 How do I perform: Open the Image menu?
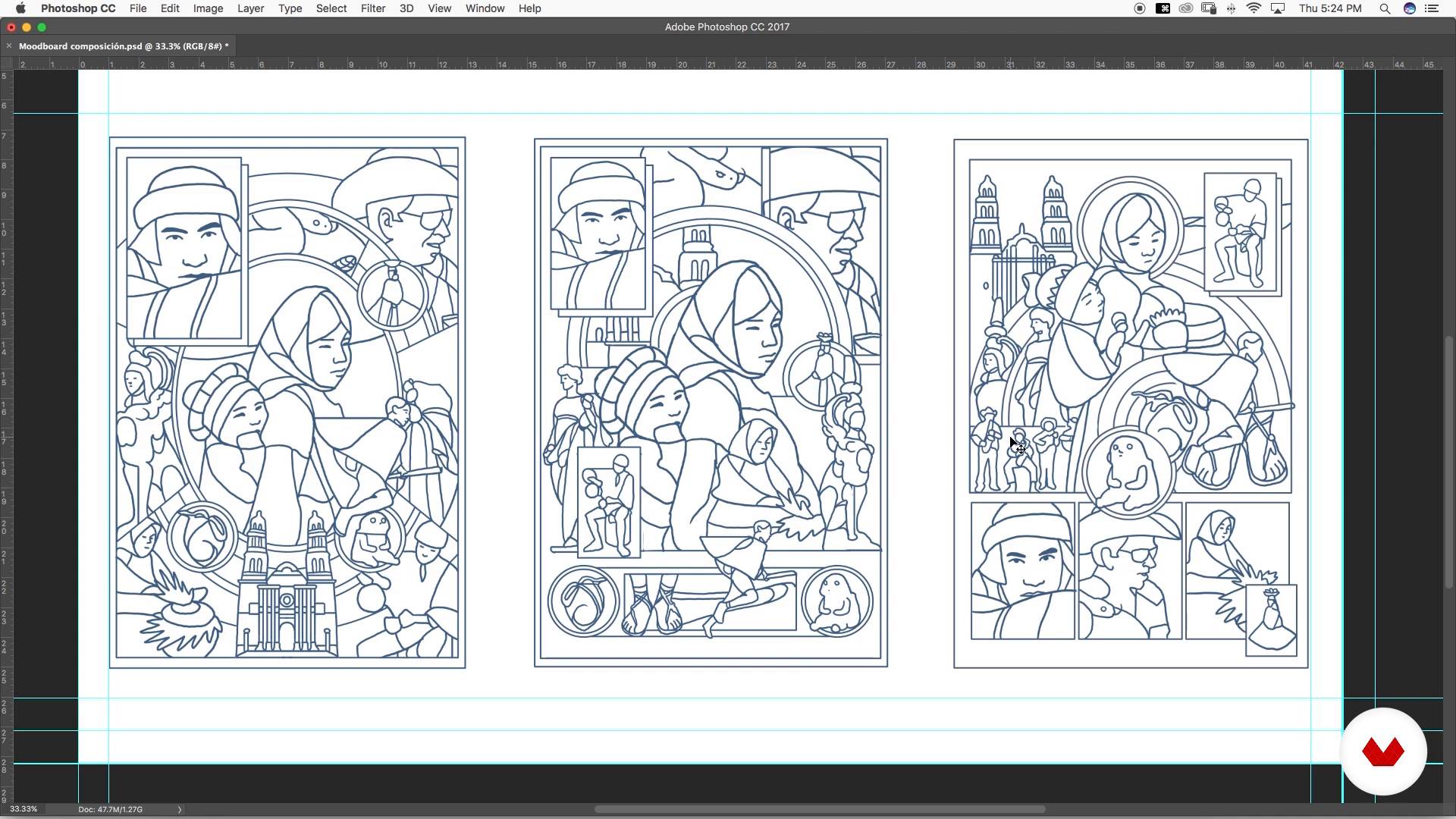coord(208,8)
